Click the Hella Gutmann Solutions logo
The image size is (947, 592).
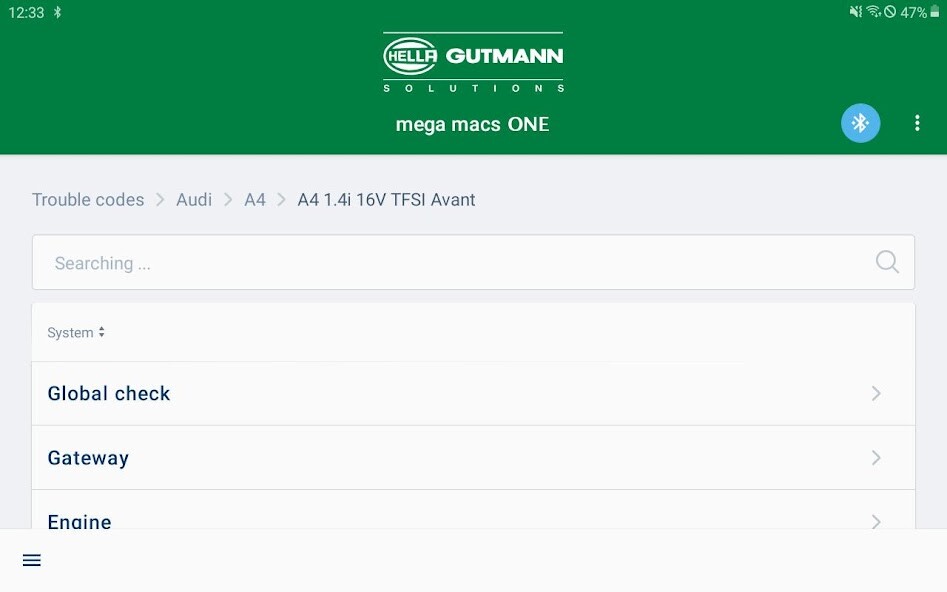pyautogui.click(x=473, y=62)
